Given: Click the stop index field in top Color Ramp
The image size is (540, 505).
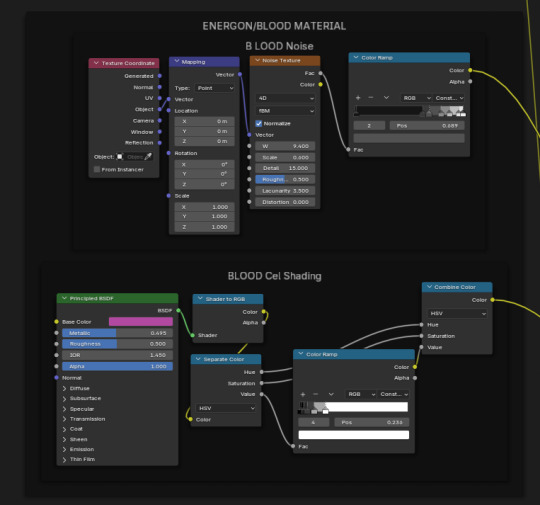Looking at the screenshot, I should 369,126.
